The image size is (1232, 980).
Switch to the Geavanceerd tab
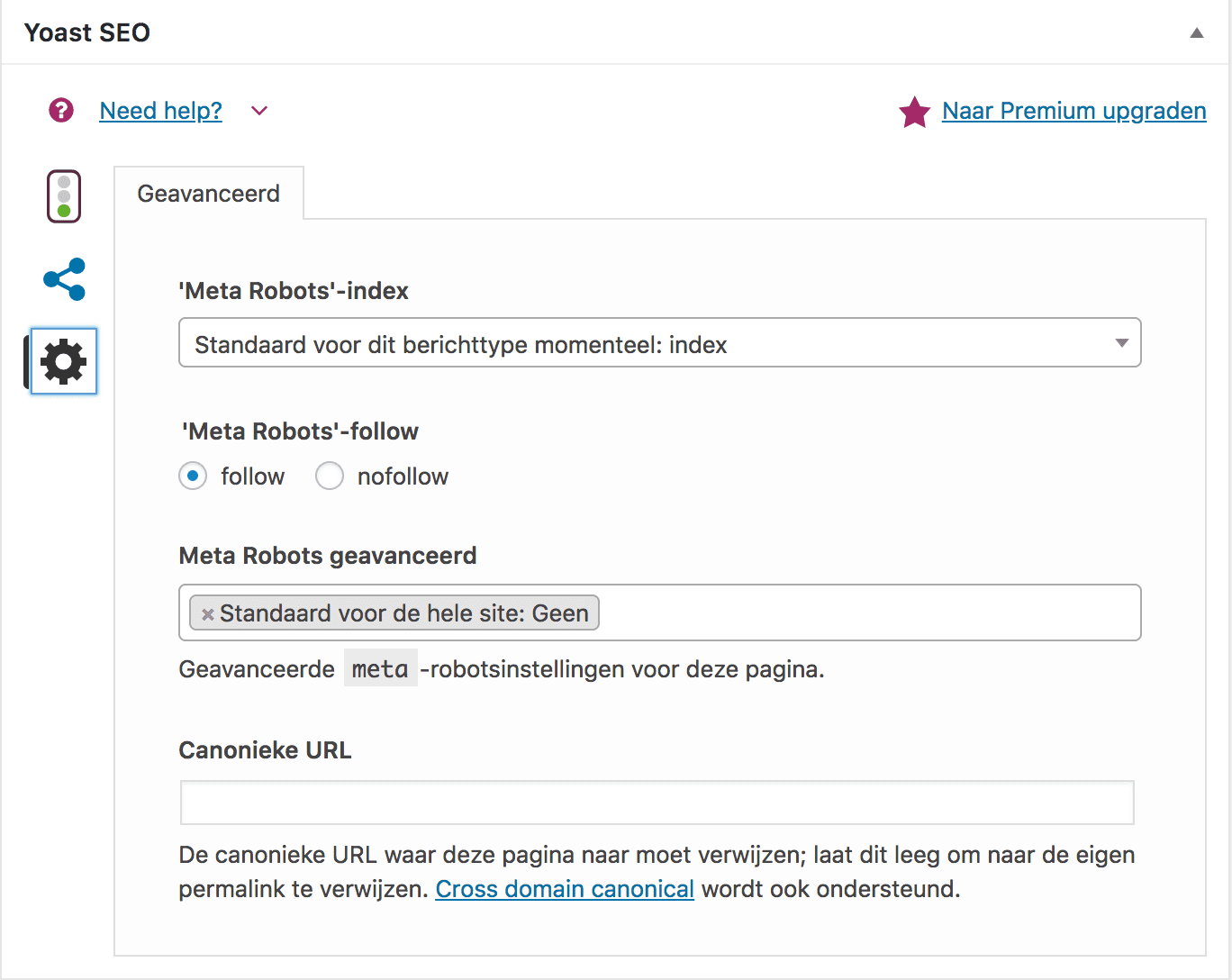click(208, 194)
